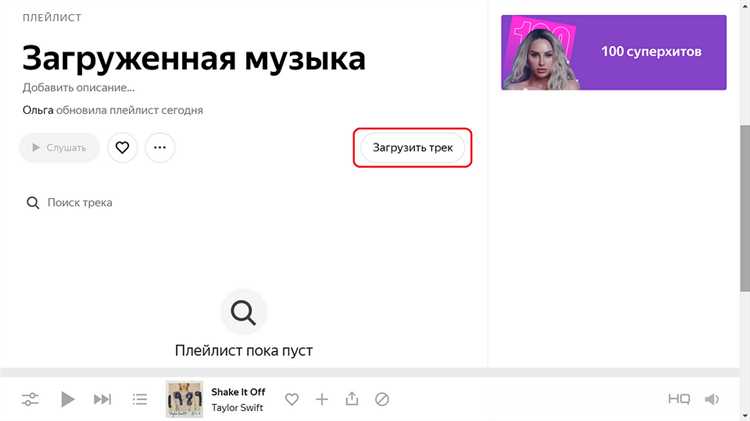This screenshot has width=750, height=421.
Task: Open the 100 суперхитов banner
Action: (614, 52)
